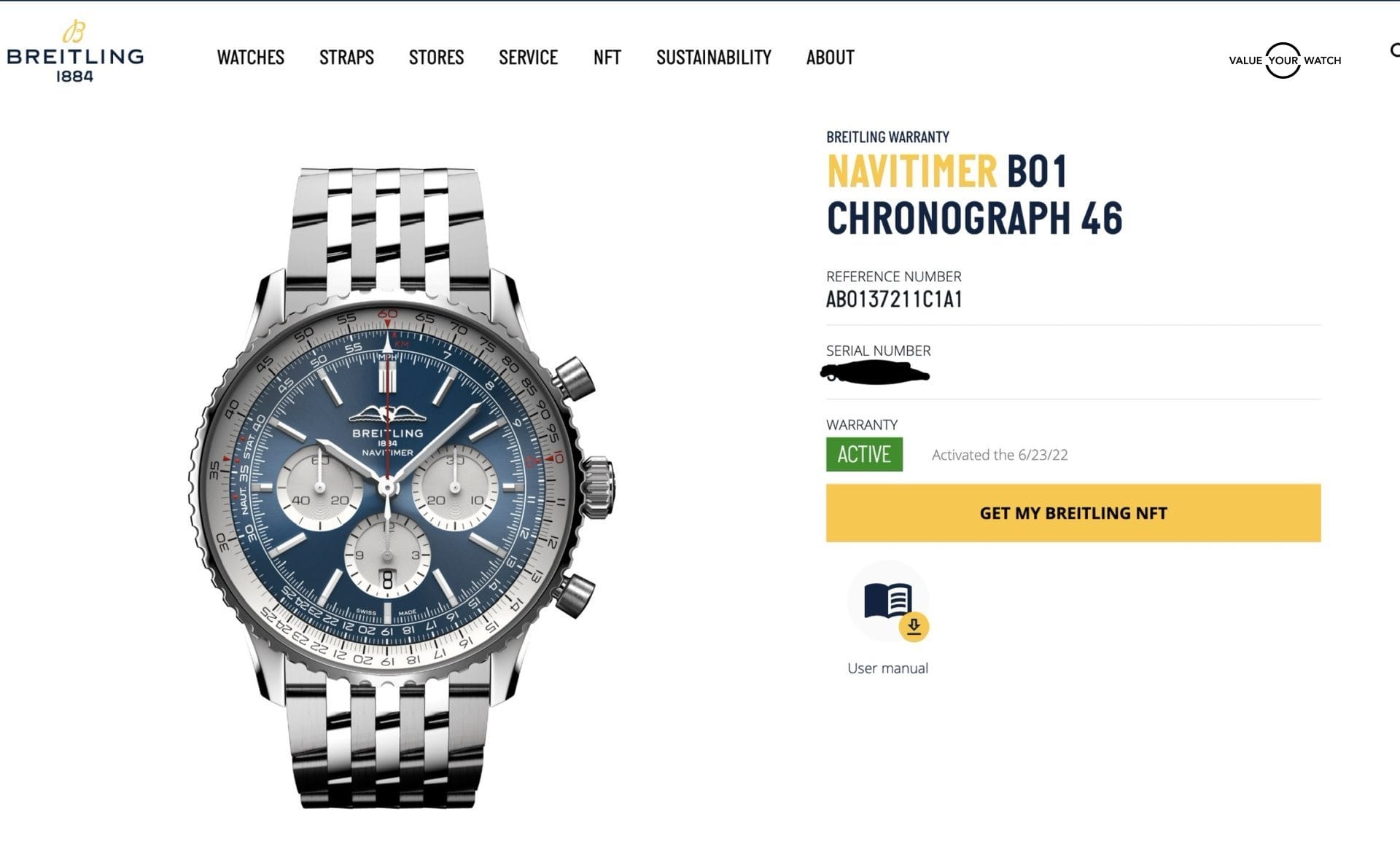Open the About menu
This screenshot has width=1400, height=844.
pyautogui.click(x=830, y=58)
